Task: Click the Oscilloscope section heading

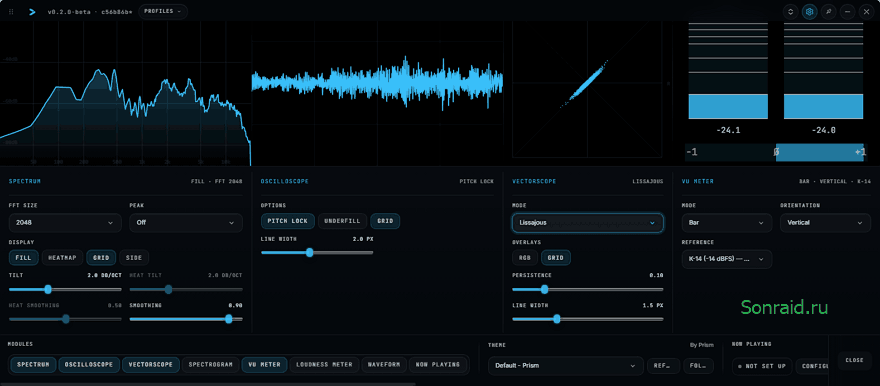Action: [285, 182]
